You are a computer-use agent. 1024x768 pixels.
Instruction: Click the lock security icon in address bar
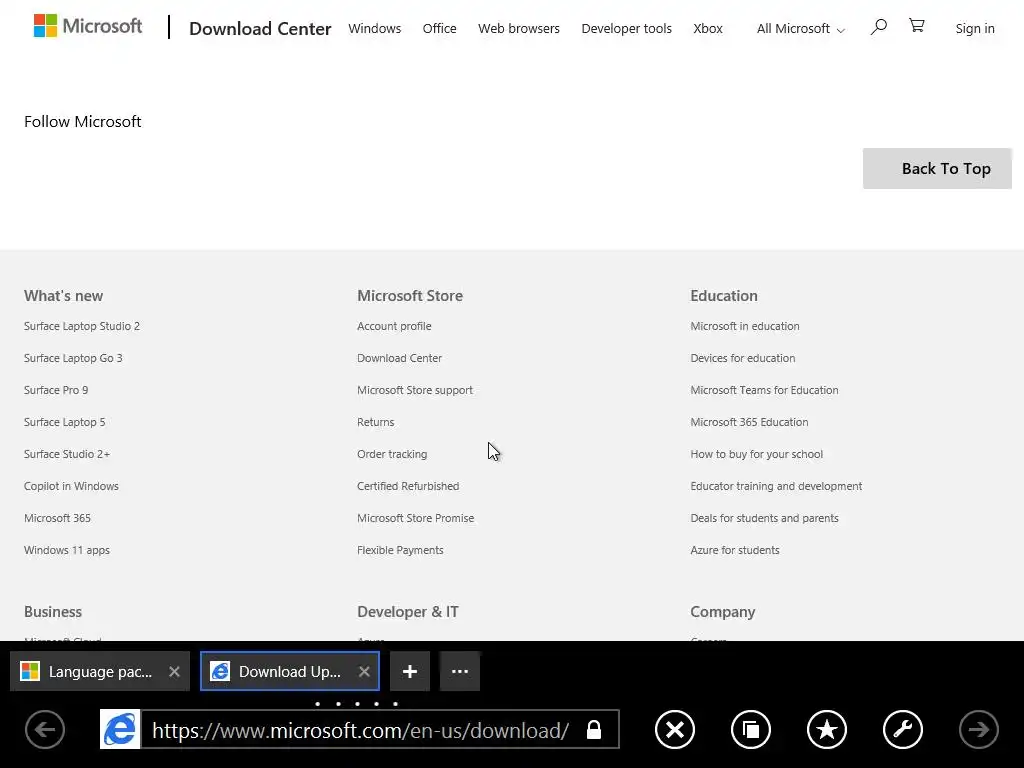click(594, 729)
